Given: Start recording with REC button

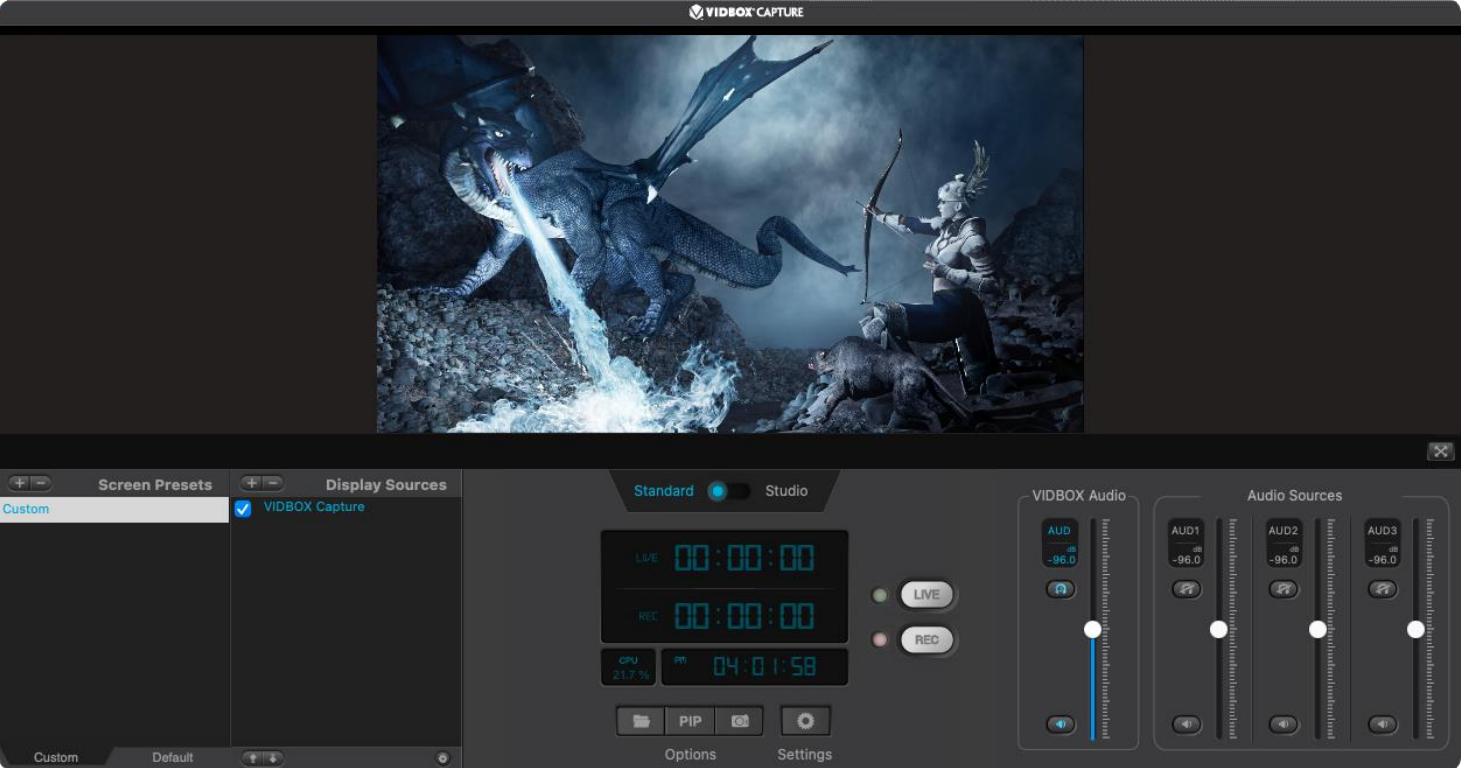Looking at the screenshot, I should [x=927, y=640].
